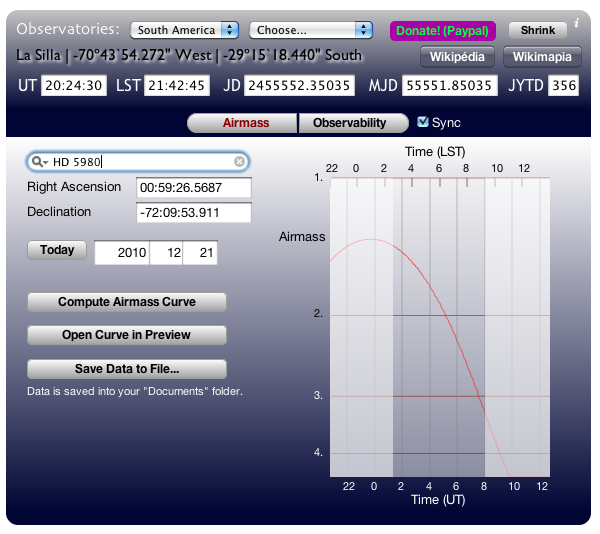The width and height of the screenshot is (600, 534).
Task: Open the Wikimapia button
Action: pos(542,57)
